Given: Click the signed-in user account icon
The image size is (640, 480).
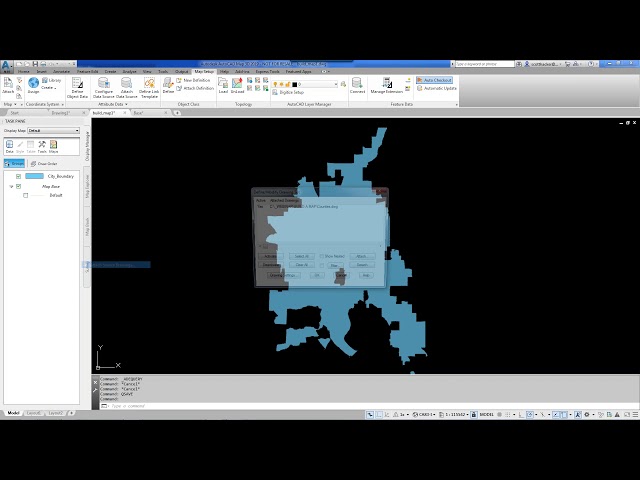Looking at the screenshot, I should point(527,64).
